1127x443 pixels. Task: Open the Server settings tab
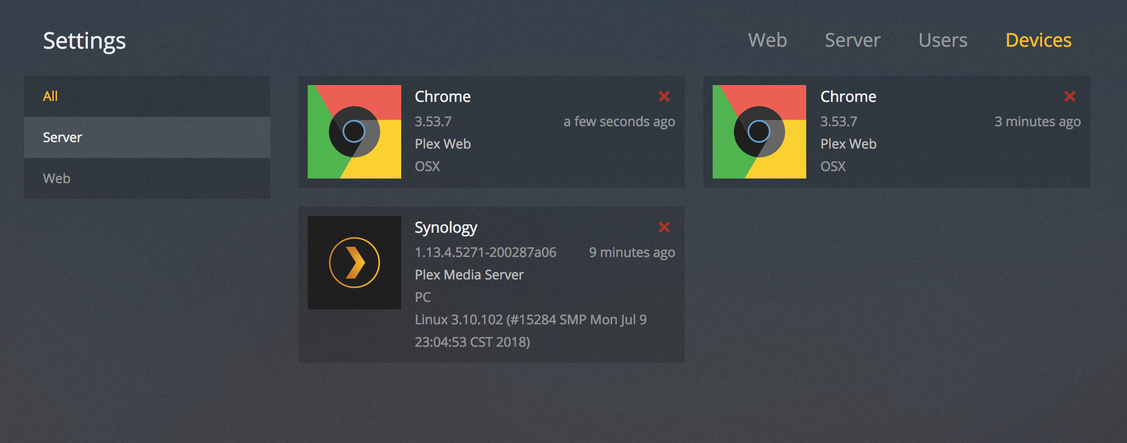click(852, 40)
